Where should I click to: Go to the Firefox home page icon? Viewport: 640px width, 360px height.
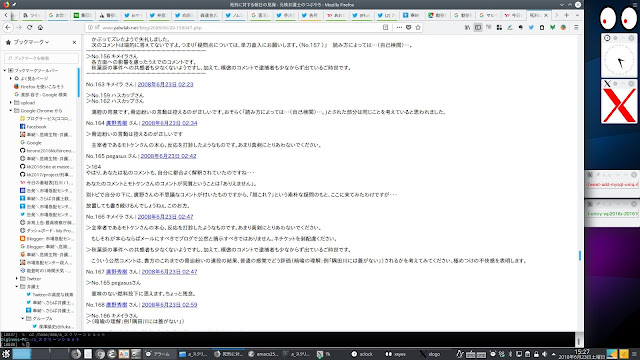40,27
